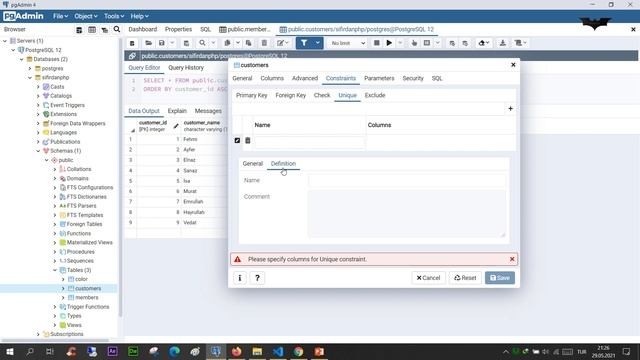
Task: Expand the Sequences tree node
Action: pyautogui.click(x=55, y=261)
